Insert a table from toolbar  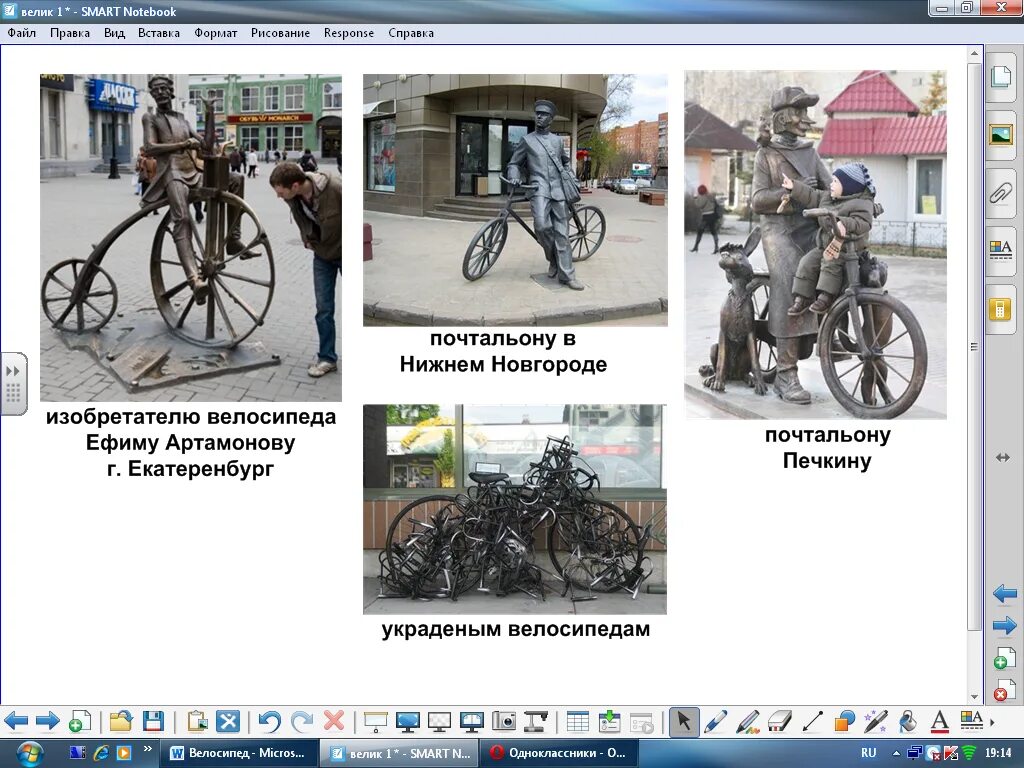(x=577, y=722)
